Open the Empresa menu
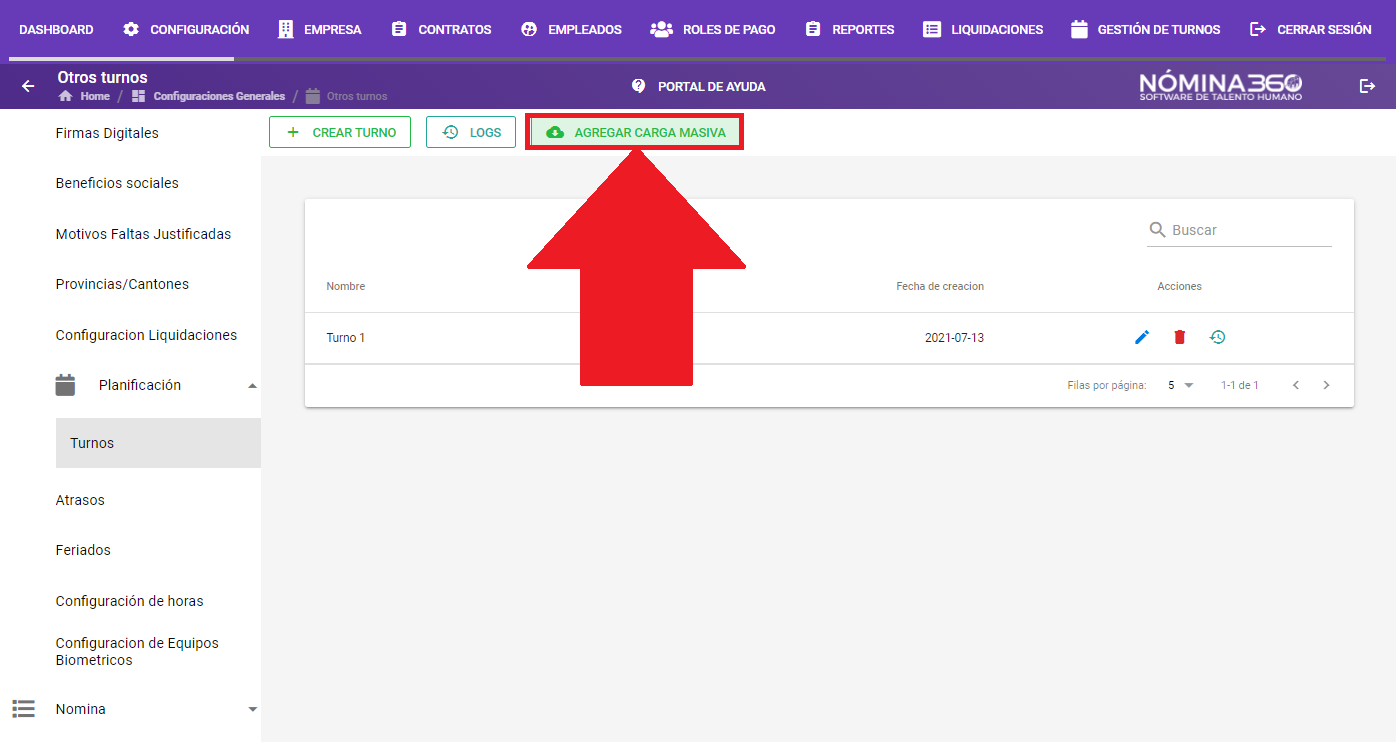The height and width of the screenshot is (742, 1396). [320, 29]
